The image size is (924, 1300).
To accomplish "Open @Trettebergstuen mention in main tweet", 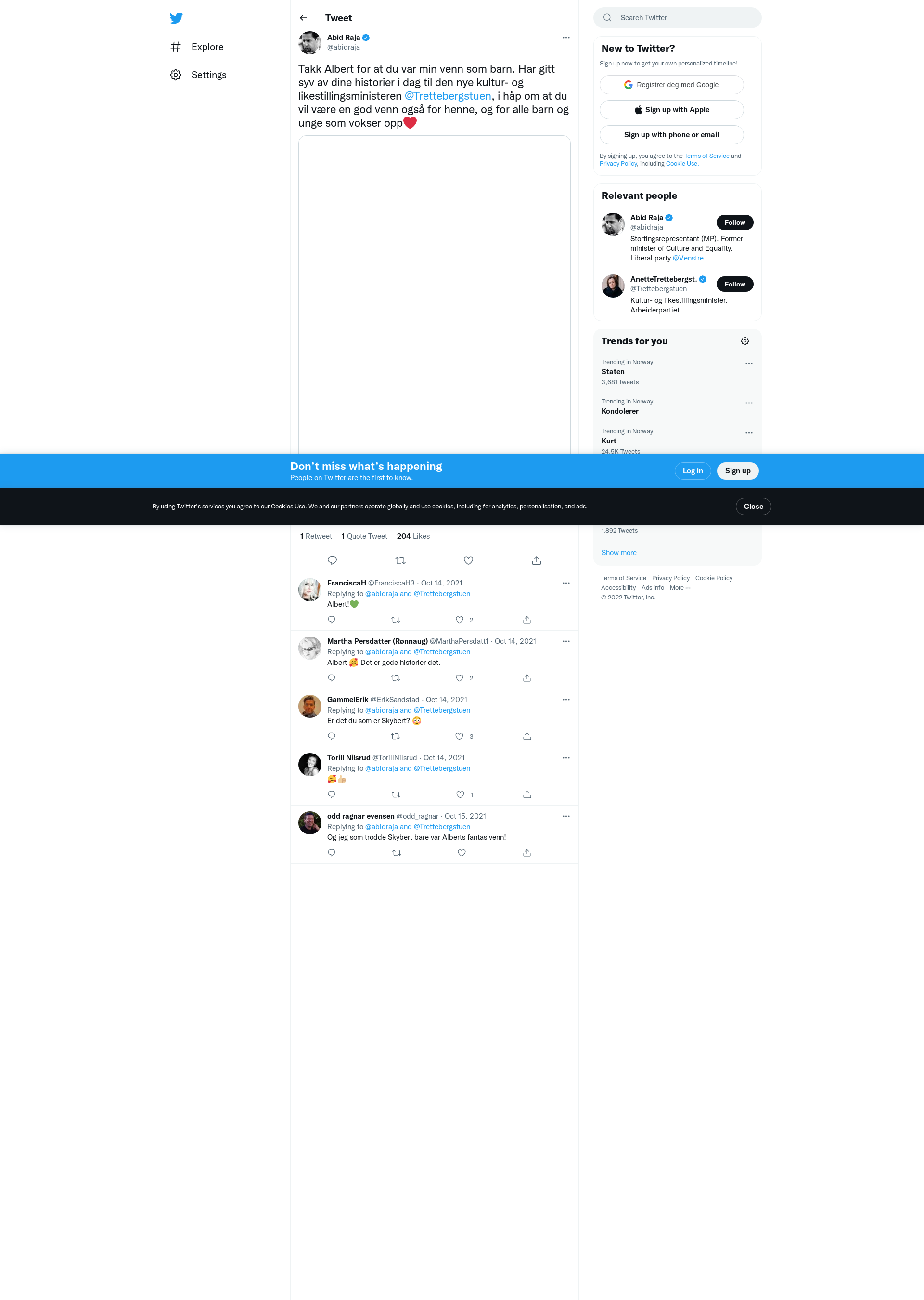I will click(447, 96).
